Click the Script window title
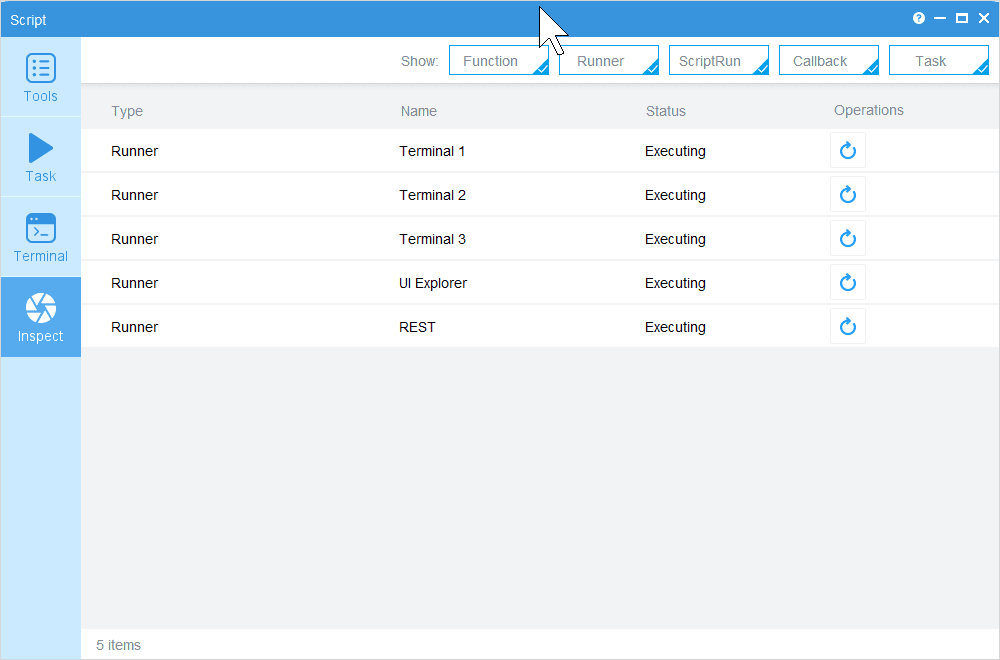 click(28, 20)
